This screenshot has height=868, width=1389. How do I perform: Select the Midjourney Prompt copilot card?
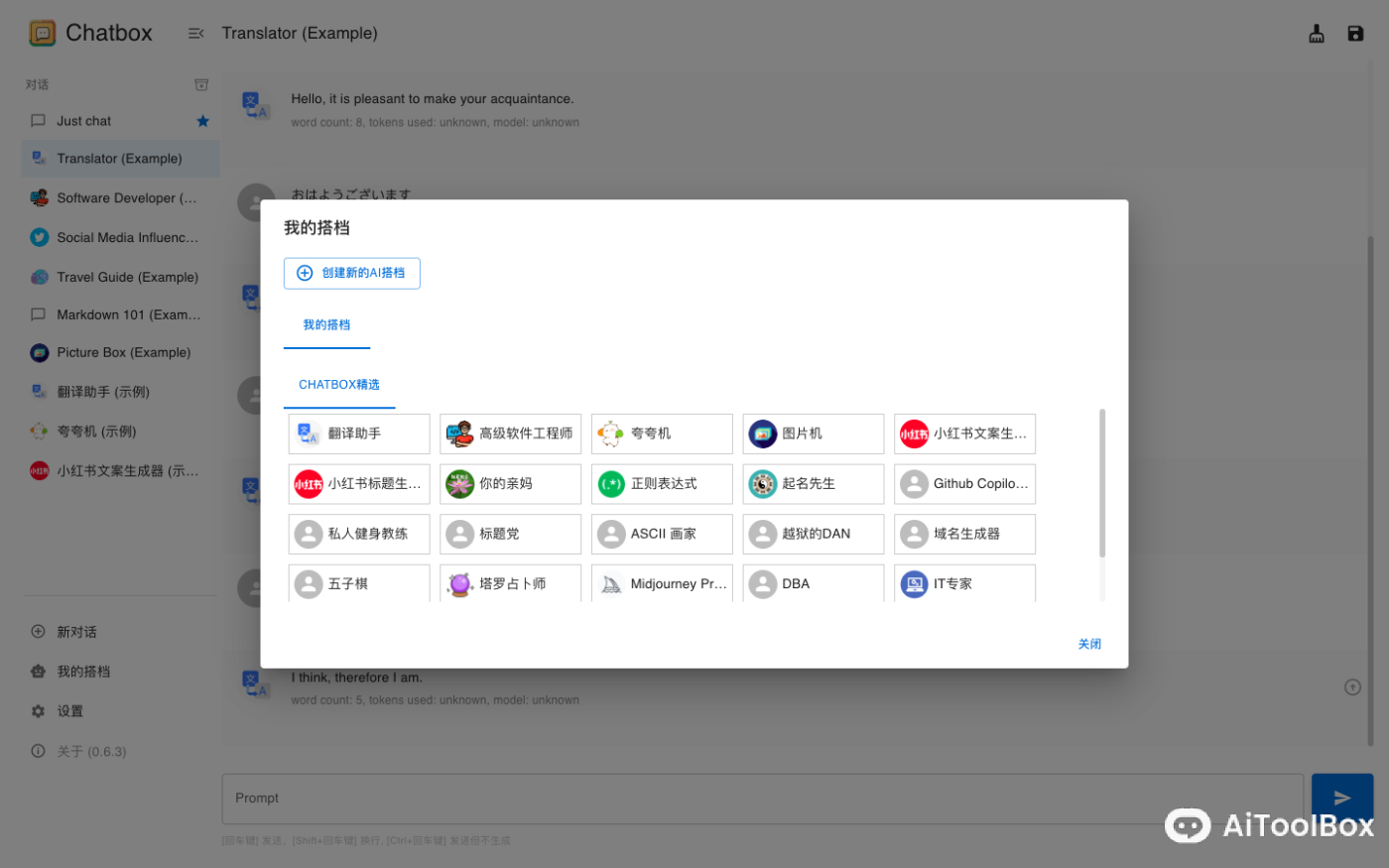(x=662, y=583)
